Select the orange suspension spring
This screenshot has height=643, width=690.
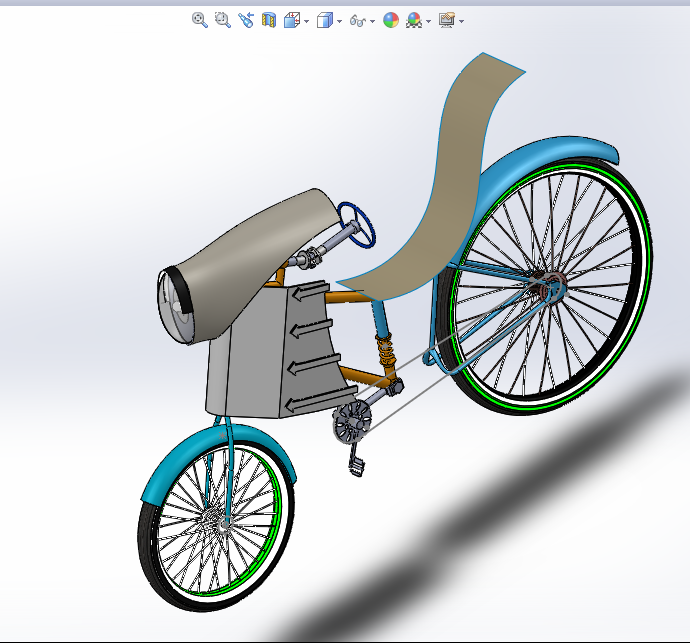click(386, 349)
